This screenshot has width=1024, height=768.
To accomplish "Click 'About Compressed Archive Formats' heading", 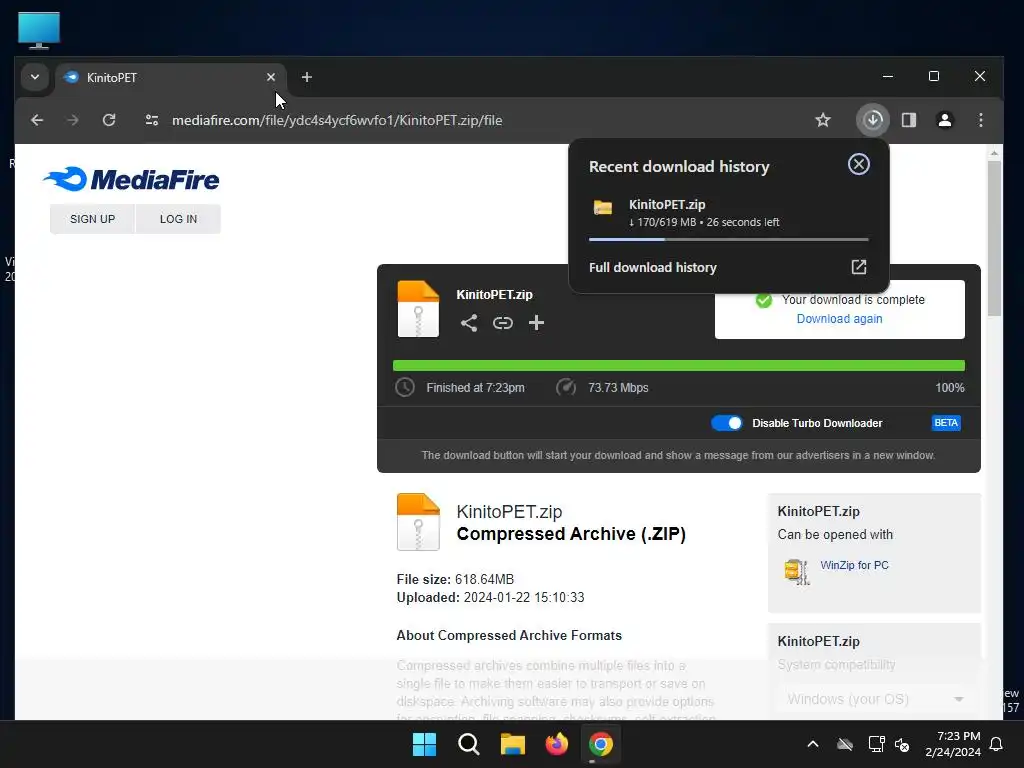I will click(509, 635).
